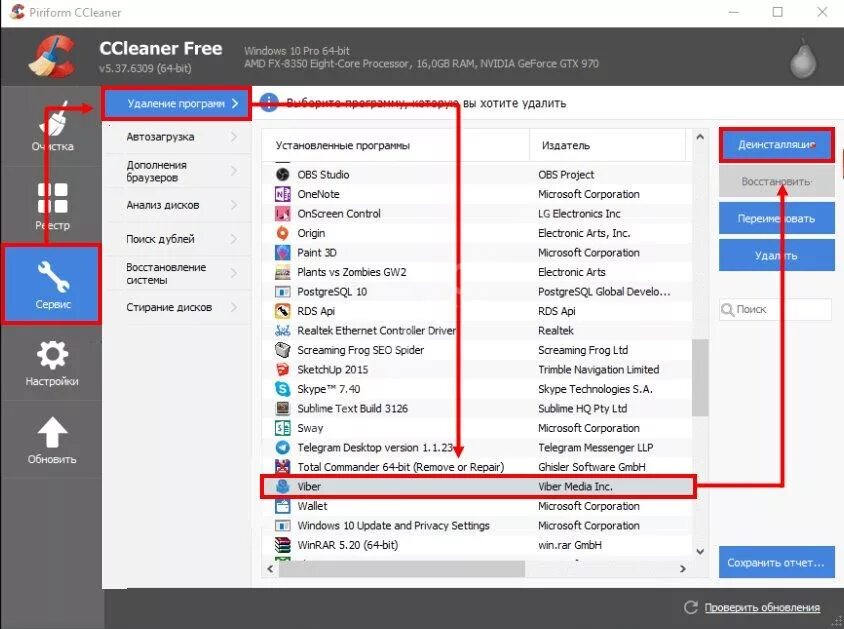The width and height of the screenshot is (844, 629).
Task: Select the Skype 7.40 icon
Action: 283,389
